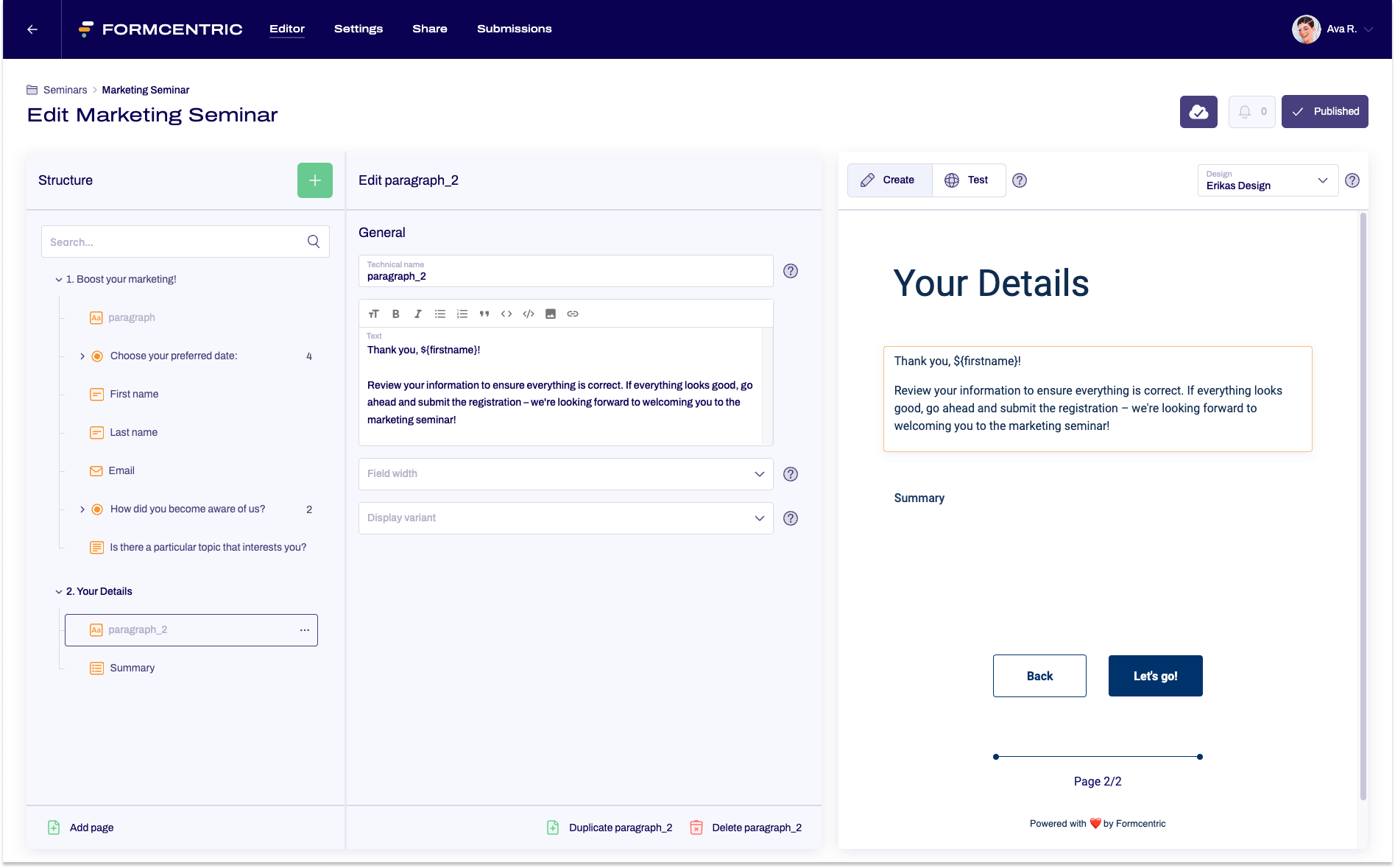1395x868 pixels.
Task: Click the insert link icon
Action: point(572,314)
